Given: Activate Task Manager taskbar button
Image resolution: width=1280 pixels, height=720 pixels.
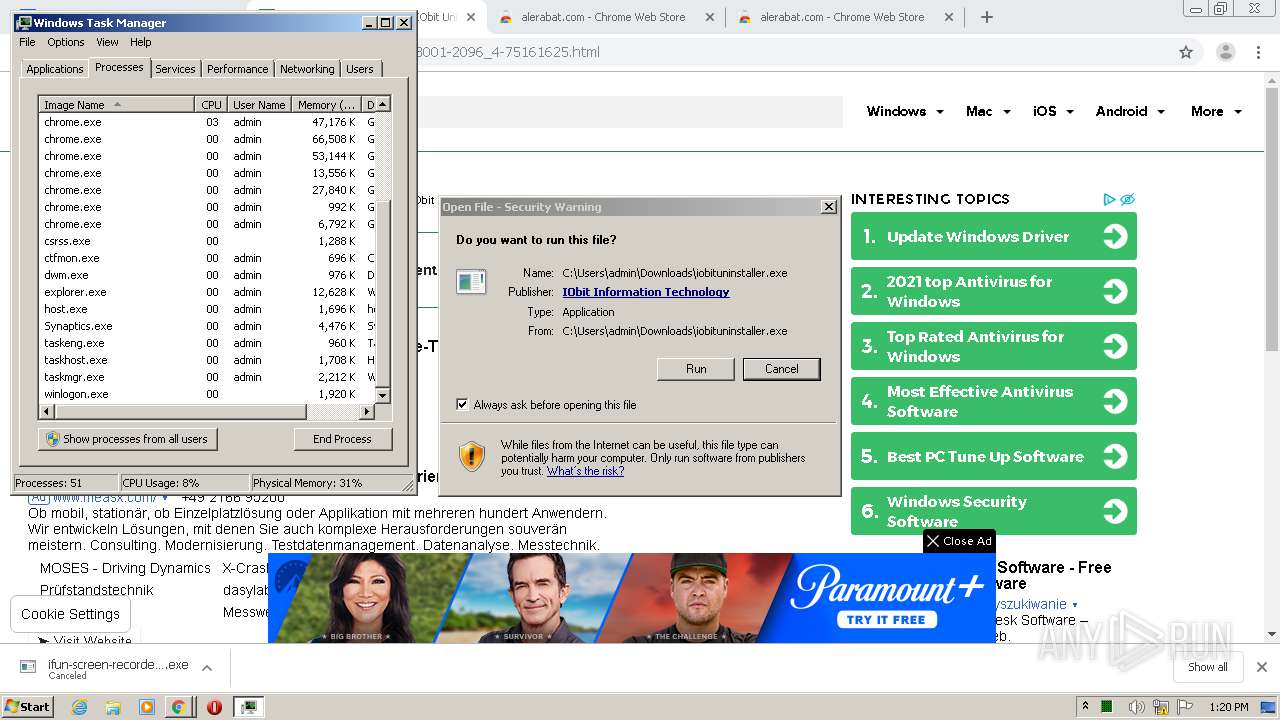Looking at the screenshot, I should (248, 707).
